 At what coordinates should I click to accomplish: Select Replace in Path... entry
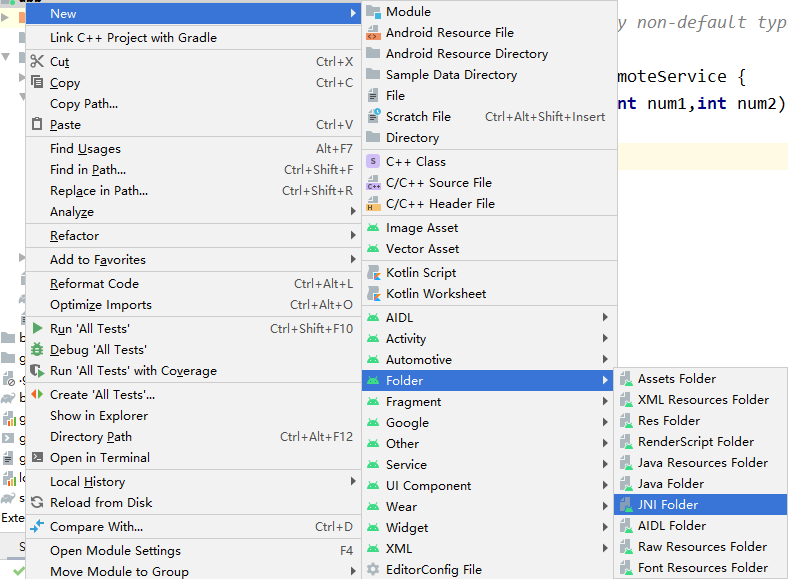point(193,191)
